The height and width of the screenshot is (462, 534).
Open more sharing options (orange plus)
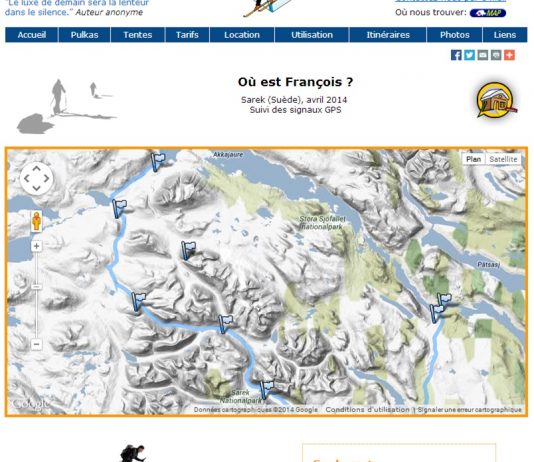pos(509,55)
